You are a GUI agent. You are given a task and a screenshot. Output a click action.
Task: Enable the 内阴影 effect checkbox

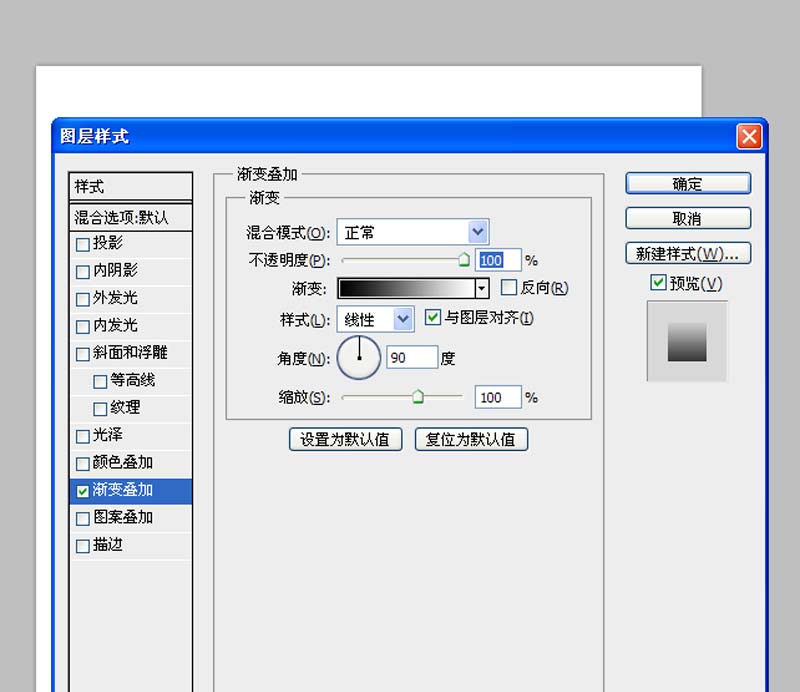[x=83, y=271]
